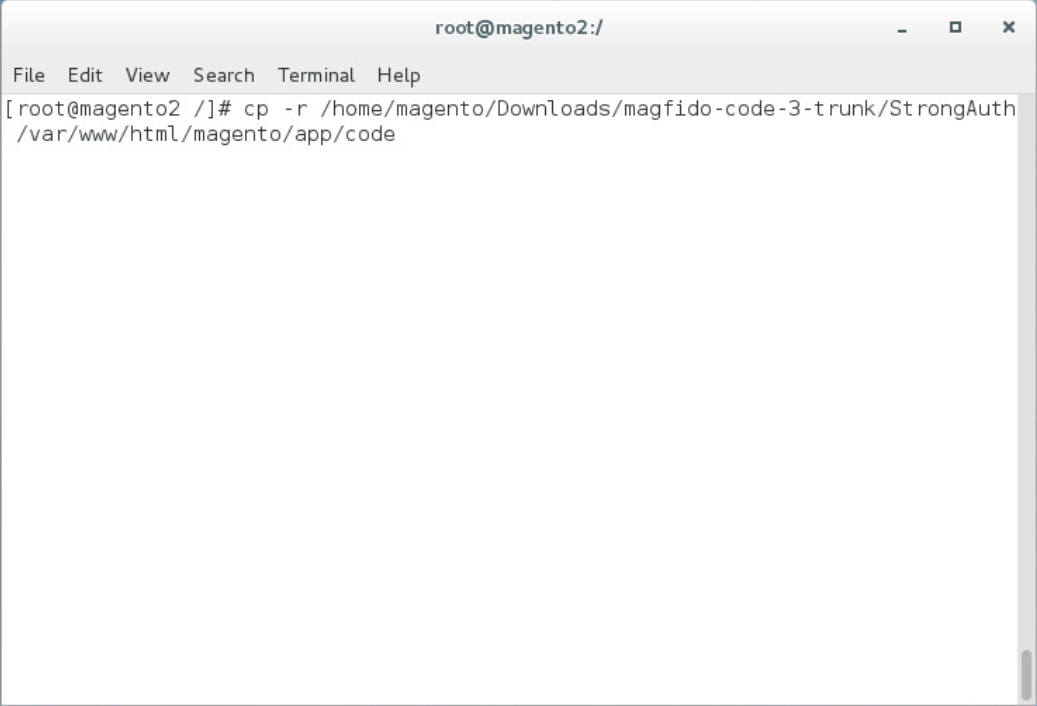Minimize the terminal window
Screen dimensions: 1037x706
click(x=902, y=28)
